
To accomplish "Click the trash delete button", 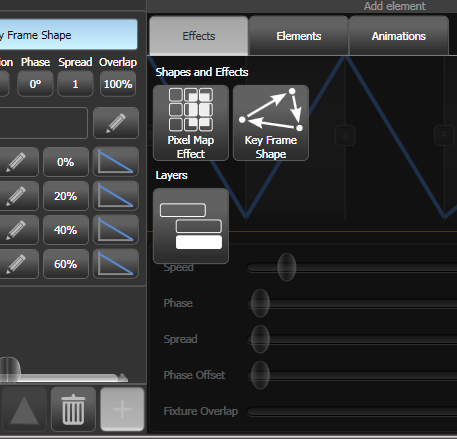I will tap(73, 409).
